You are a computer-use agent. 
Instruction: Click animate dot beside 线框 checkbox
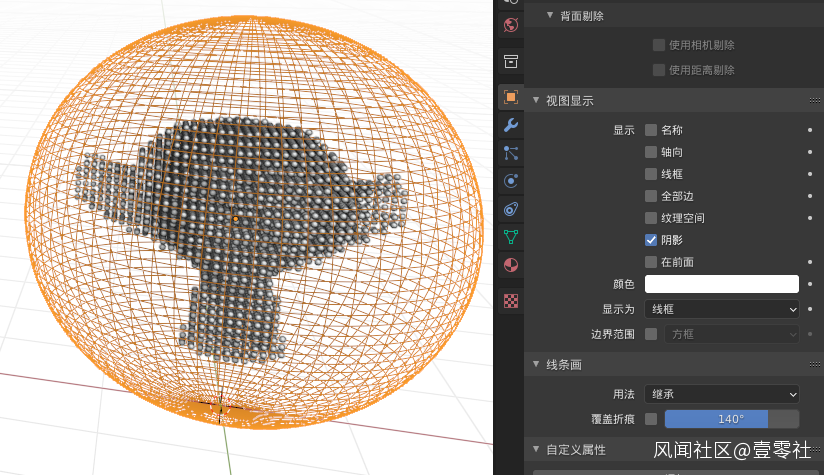click(x=810, y=174)
